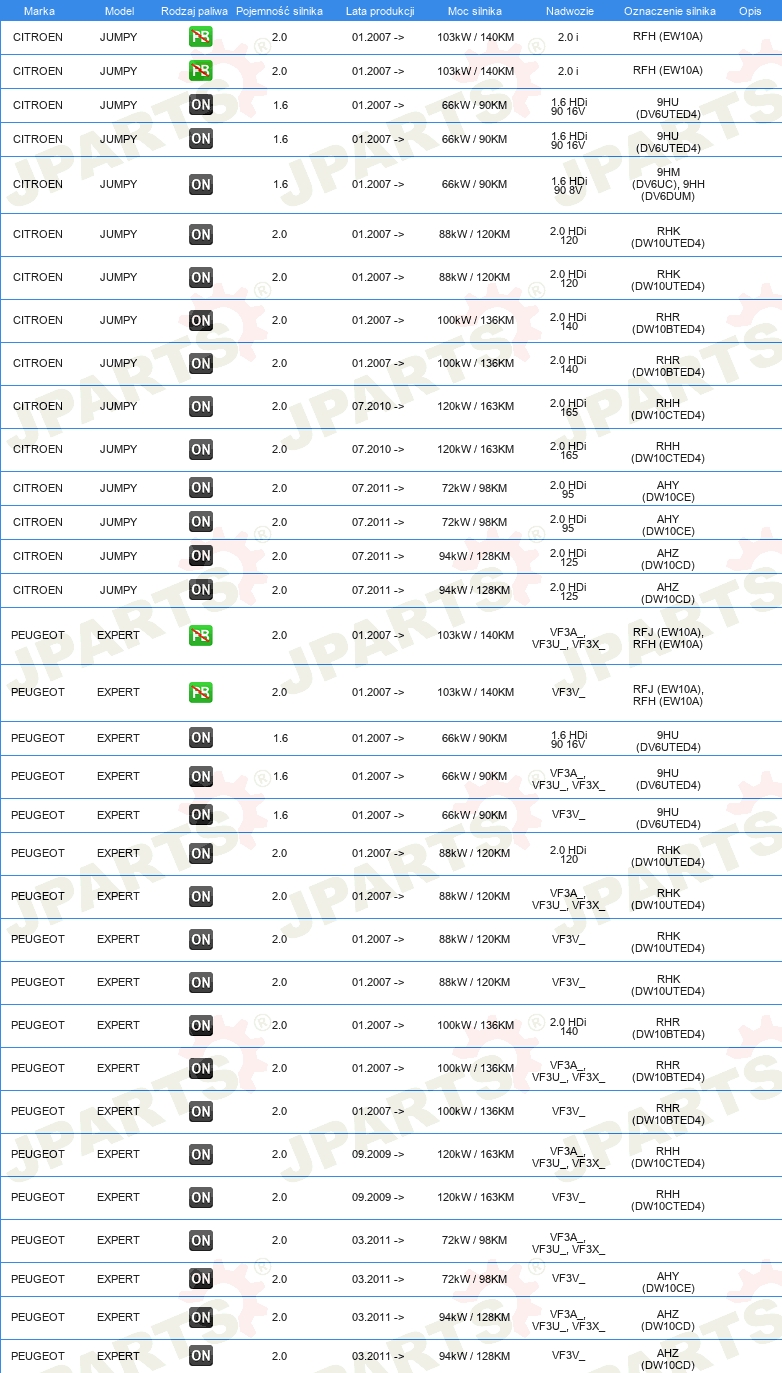Select 'VF3V_' in Peugeot 66kW row
The width and height of the screenshot is (782, 1373).
pos(569,815)
